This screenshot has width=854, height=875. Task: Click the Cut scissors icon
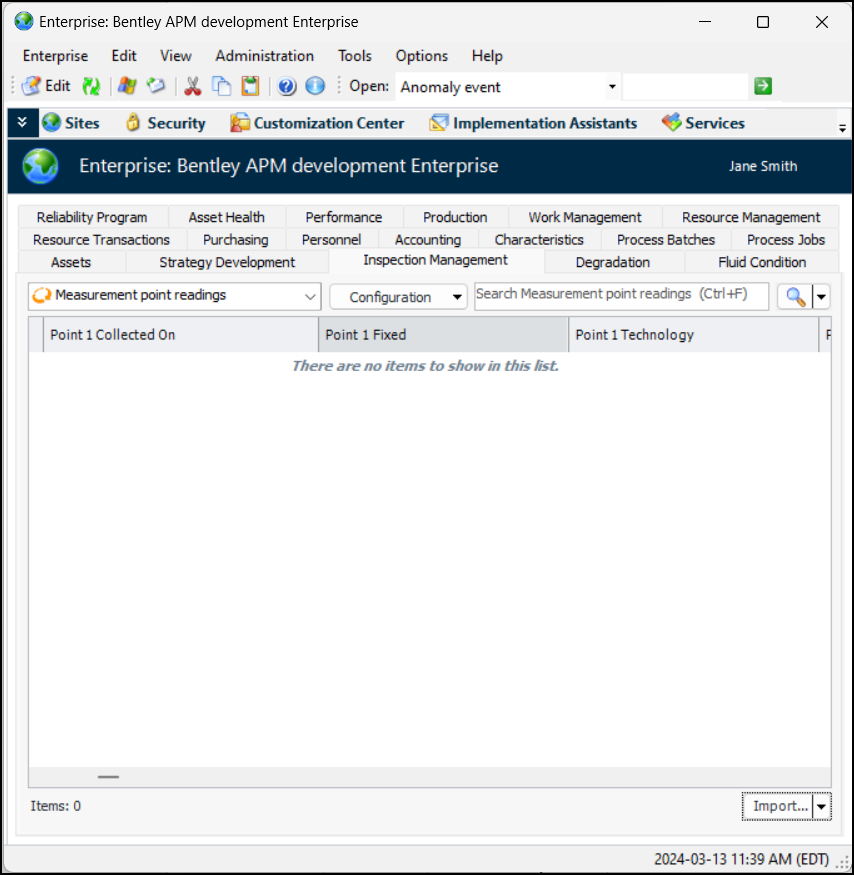coord(193,86)
